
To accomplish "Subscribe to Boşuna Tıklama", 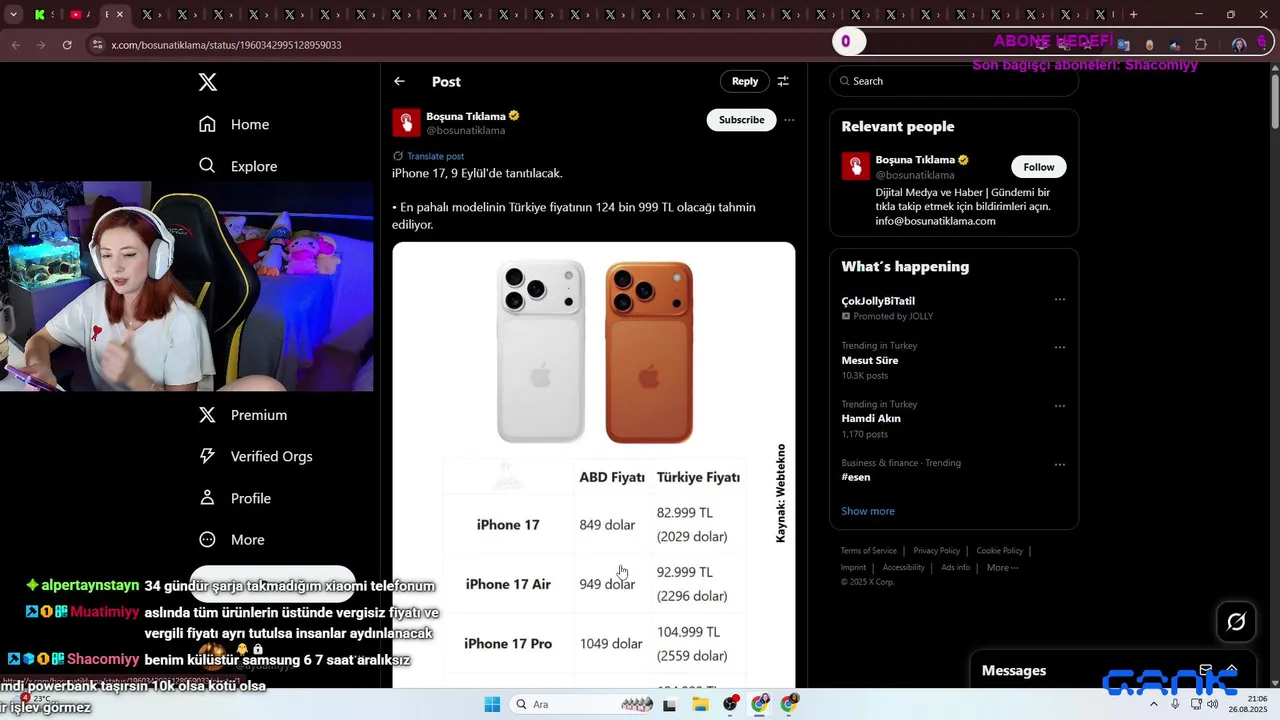I will click(x=741, y=120).
